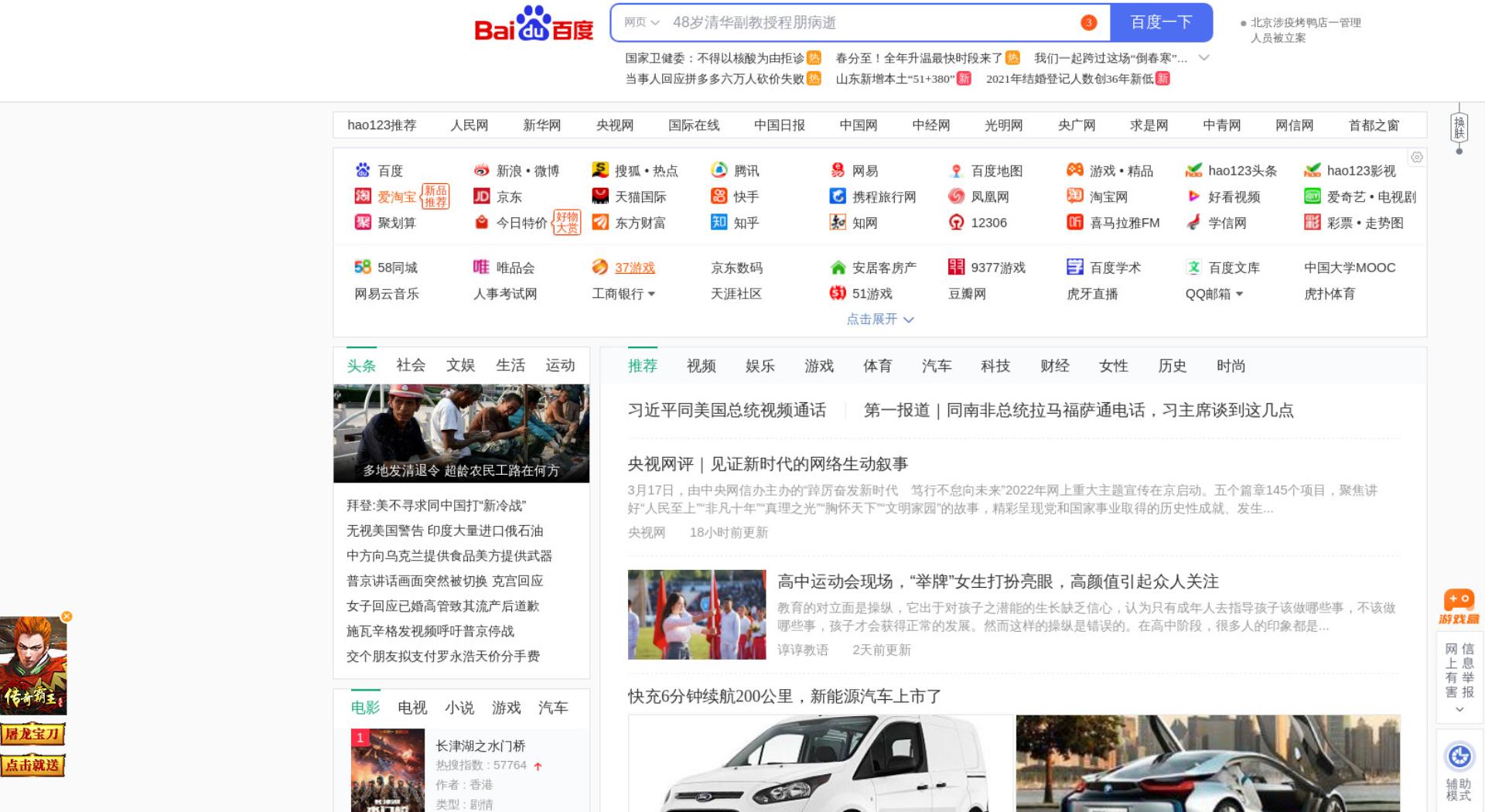The height and width of the screenshot is (812, 1485).
Task: Open the 37游戏 link
Action: tap(635, 268)
